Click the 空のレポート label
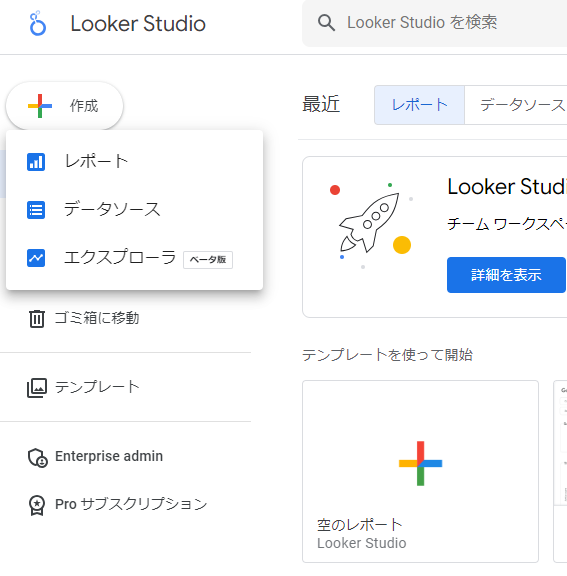567x576 pixels. pyautogui.click(x=360, y=525)
